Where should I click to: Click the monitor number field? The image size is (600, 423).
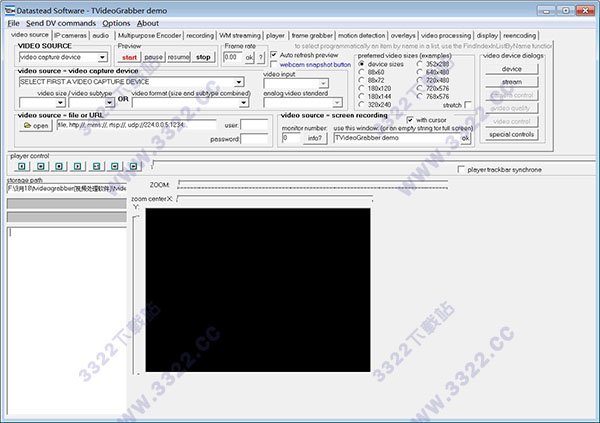coord(291,138)
